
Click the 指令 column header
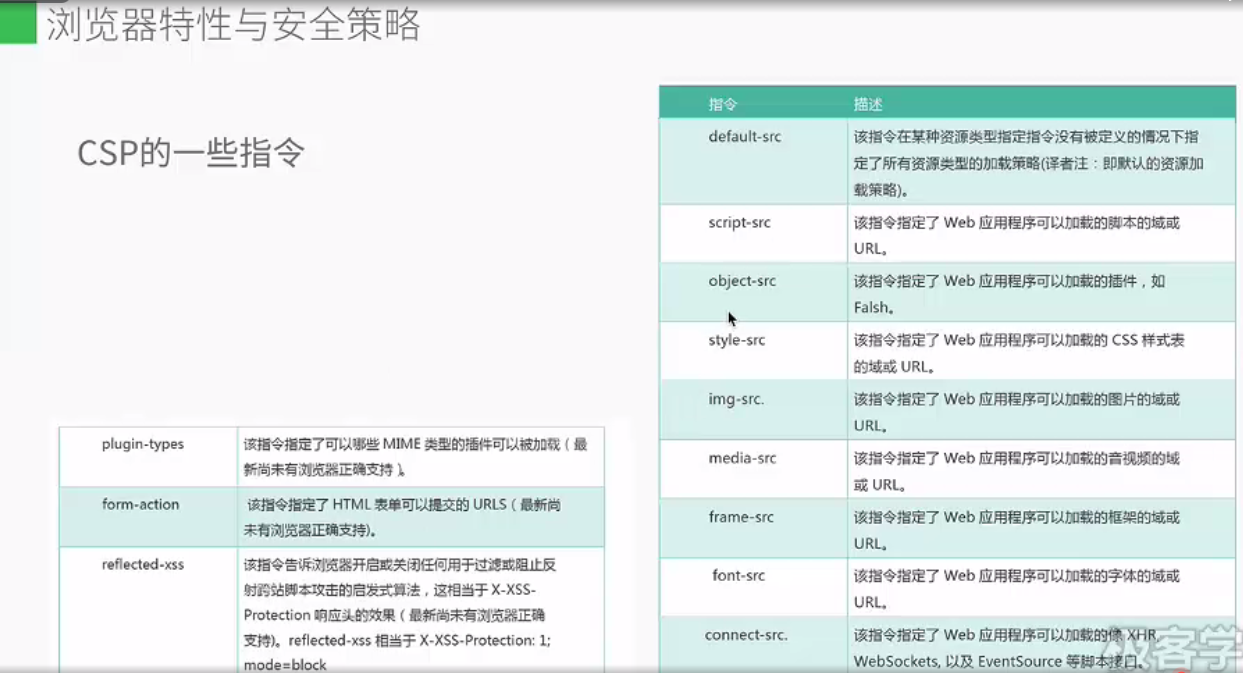(x=723, y=104)
